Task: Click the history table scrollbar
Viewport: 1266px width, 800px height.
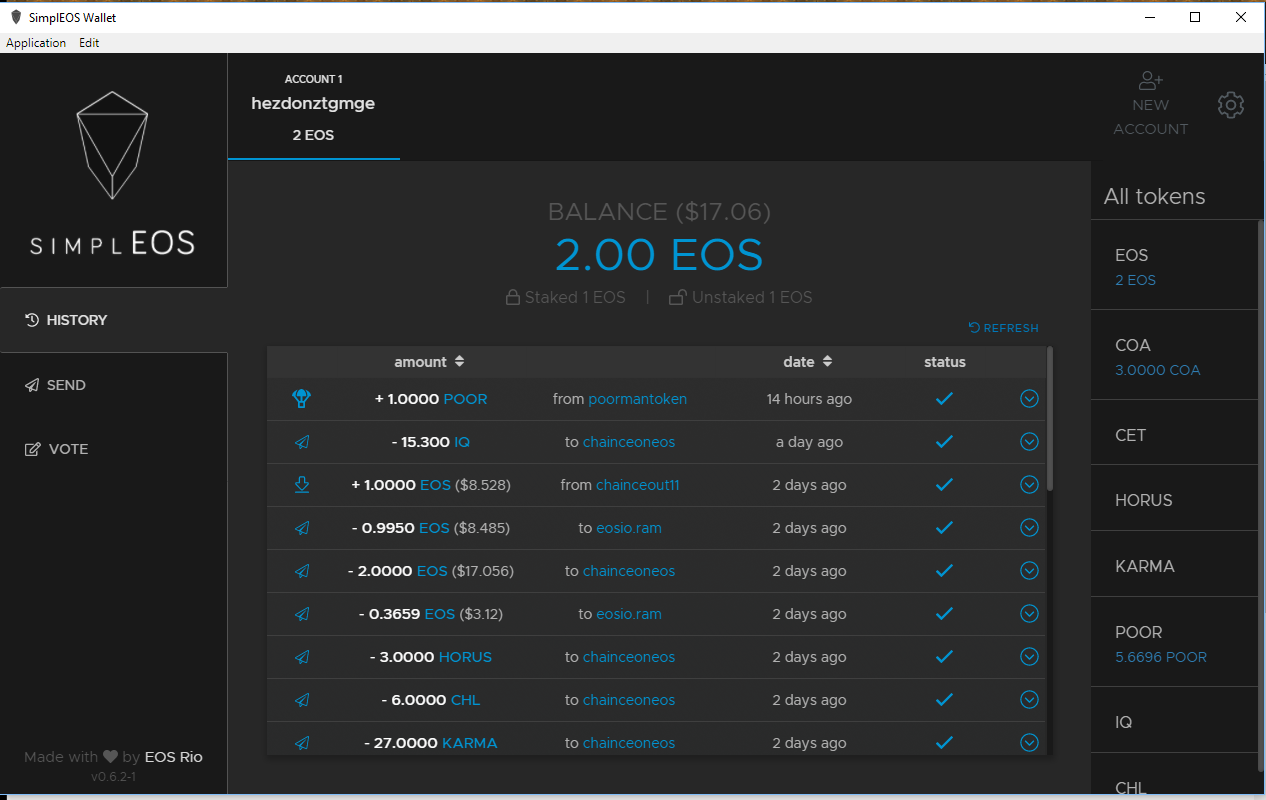Action: (1049, 418)
